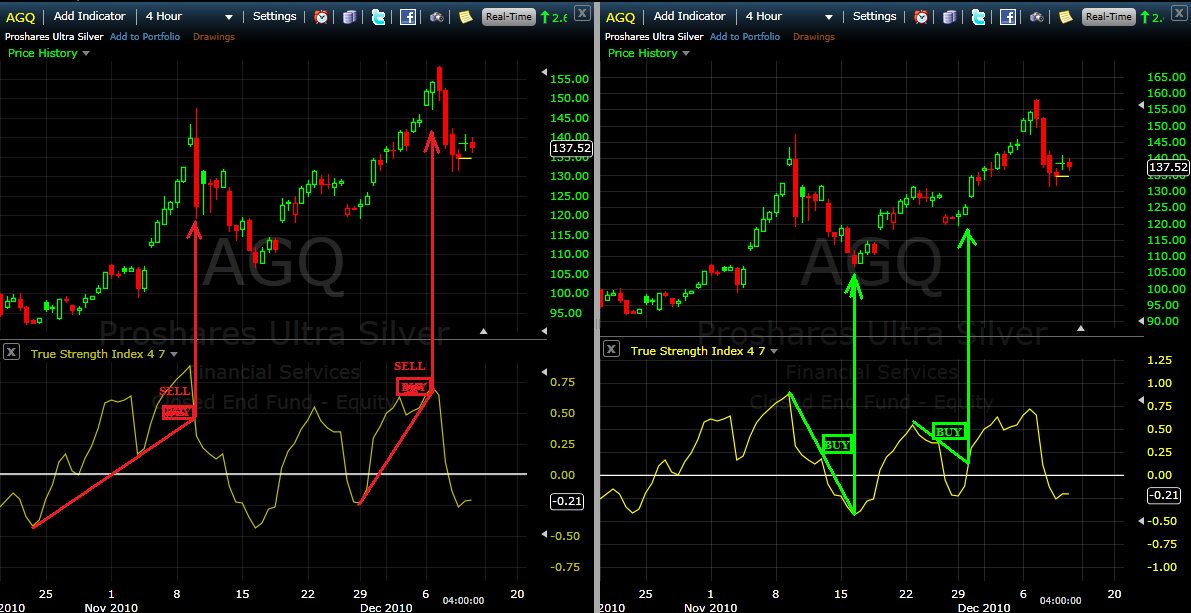1191x613 pixels.
Task: Toggle Real-Time mode on the right chart
Action: 1110,16
